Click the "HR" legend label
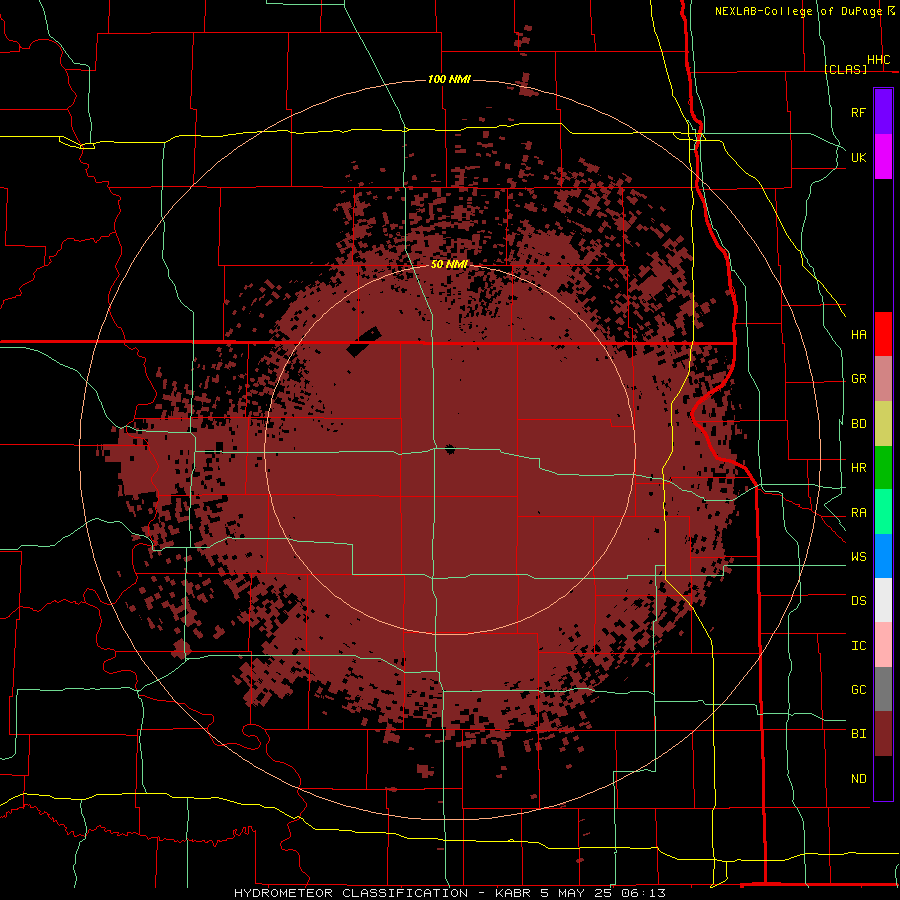Viewport: 900px width, 900px height. click(858, 468)
